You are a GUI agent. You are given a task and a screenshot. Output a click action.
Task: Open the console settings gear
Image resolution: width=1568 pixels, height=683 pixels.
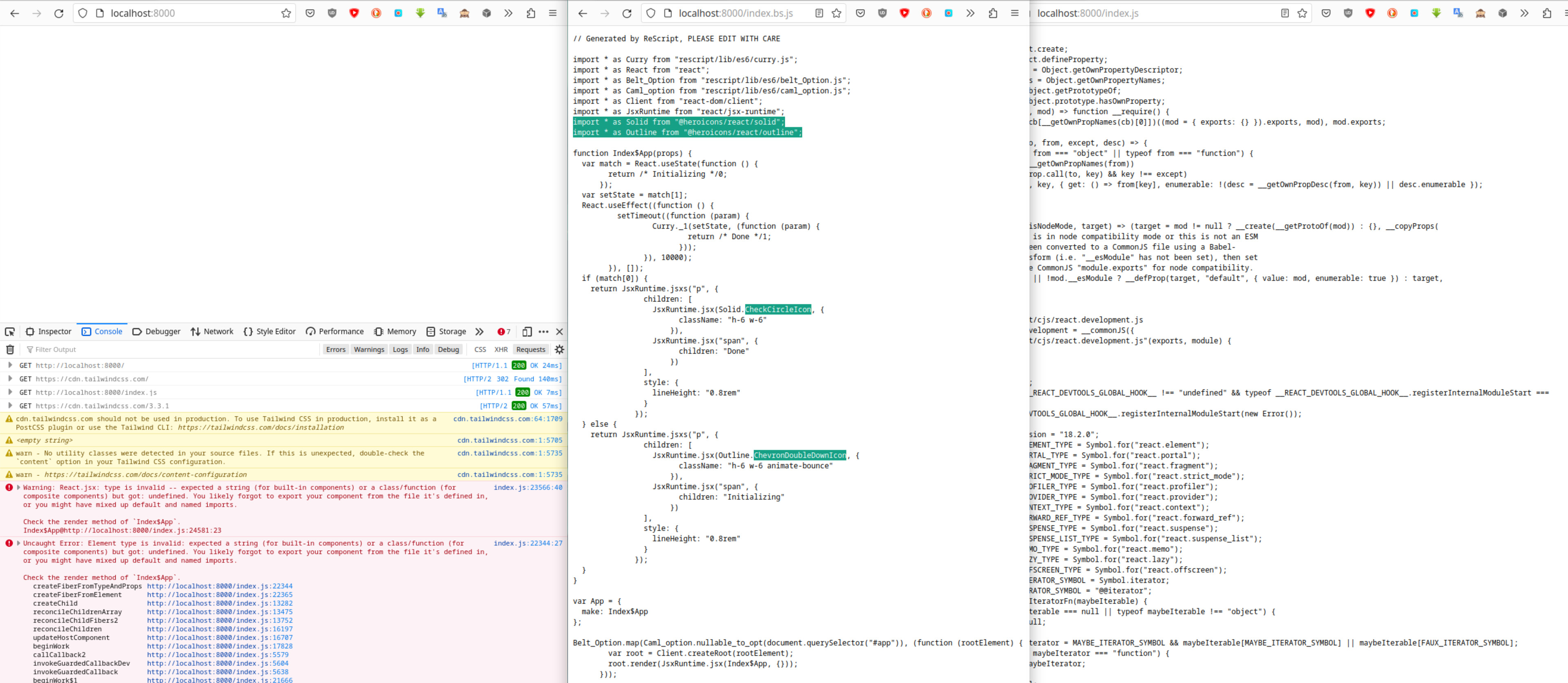(x=559, y=349)
